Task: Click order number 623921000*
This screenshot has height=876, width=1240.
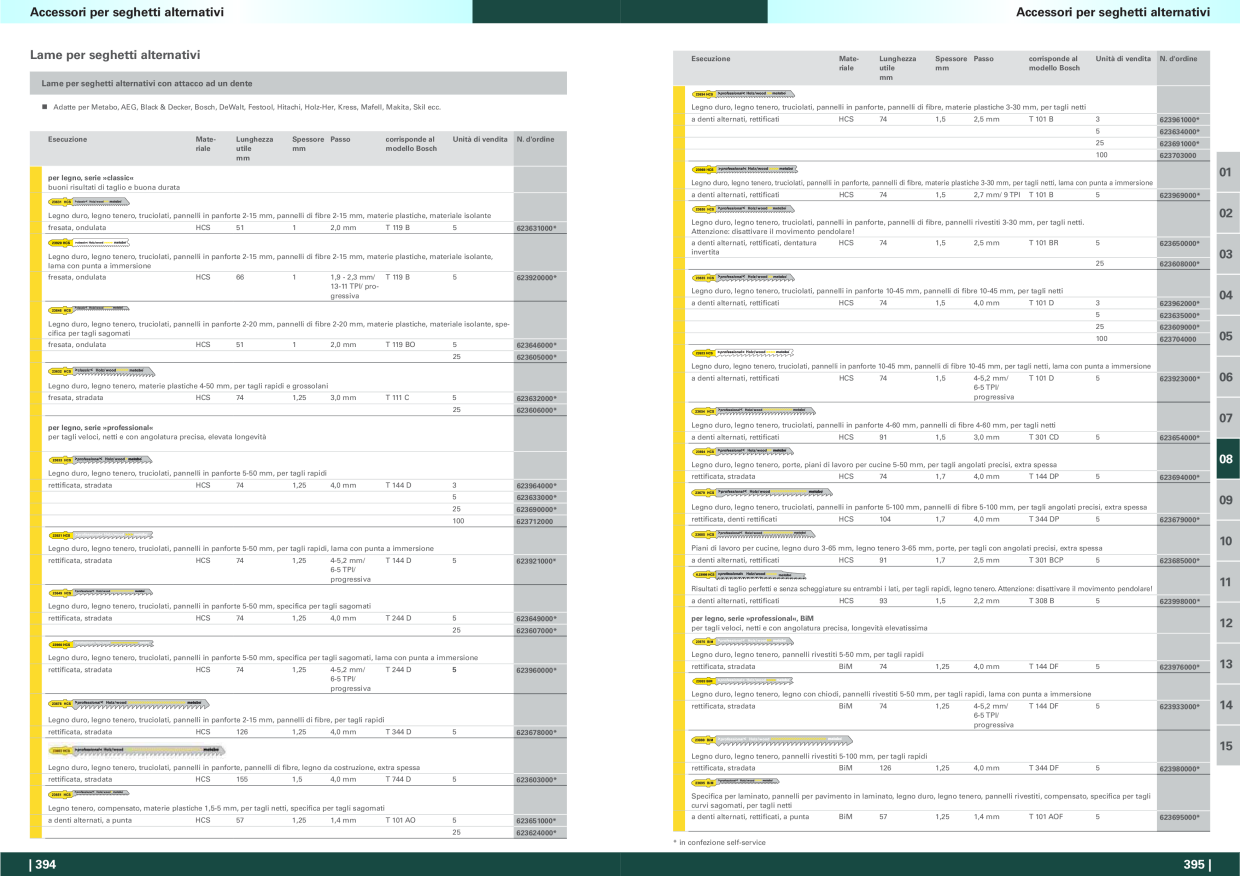Action: pyautogui.click(x=535, y=562)
